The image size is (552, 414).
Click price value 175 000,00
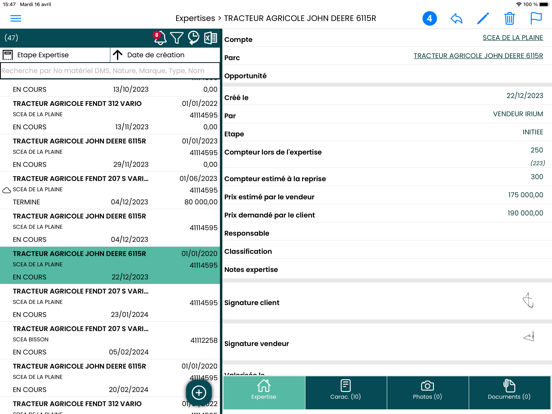[x=525, y=195]
